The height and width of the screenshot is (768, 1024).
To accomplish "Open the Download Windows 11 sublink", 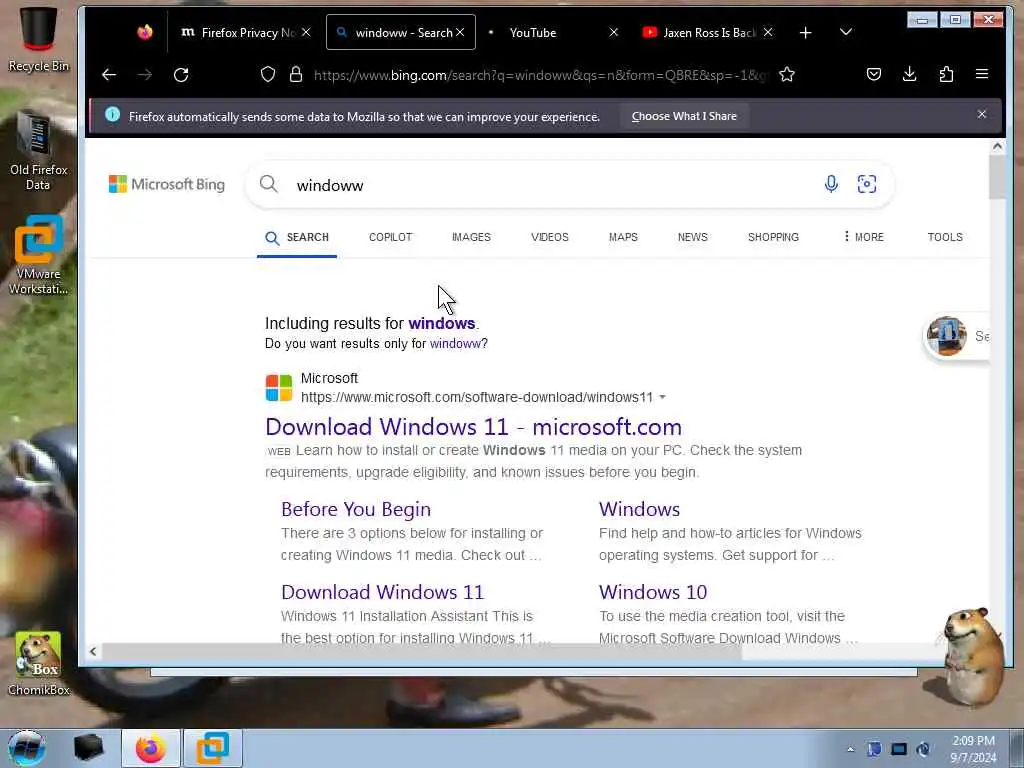I will pyautogui.click(x=383, y=592).
